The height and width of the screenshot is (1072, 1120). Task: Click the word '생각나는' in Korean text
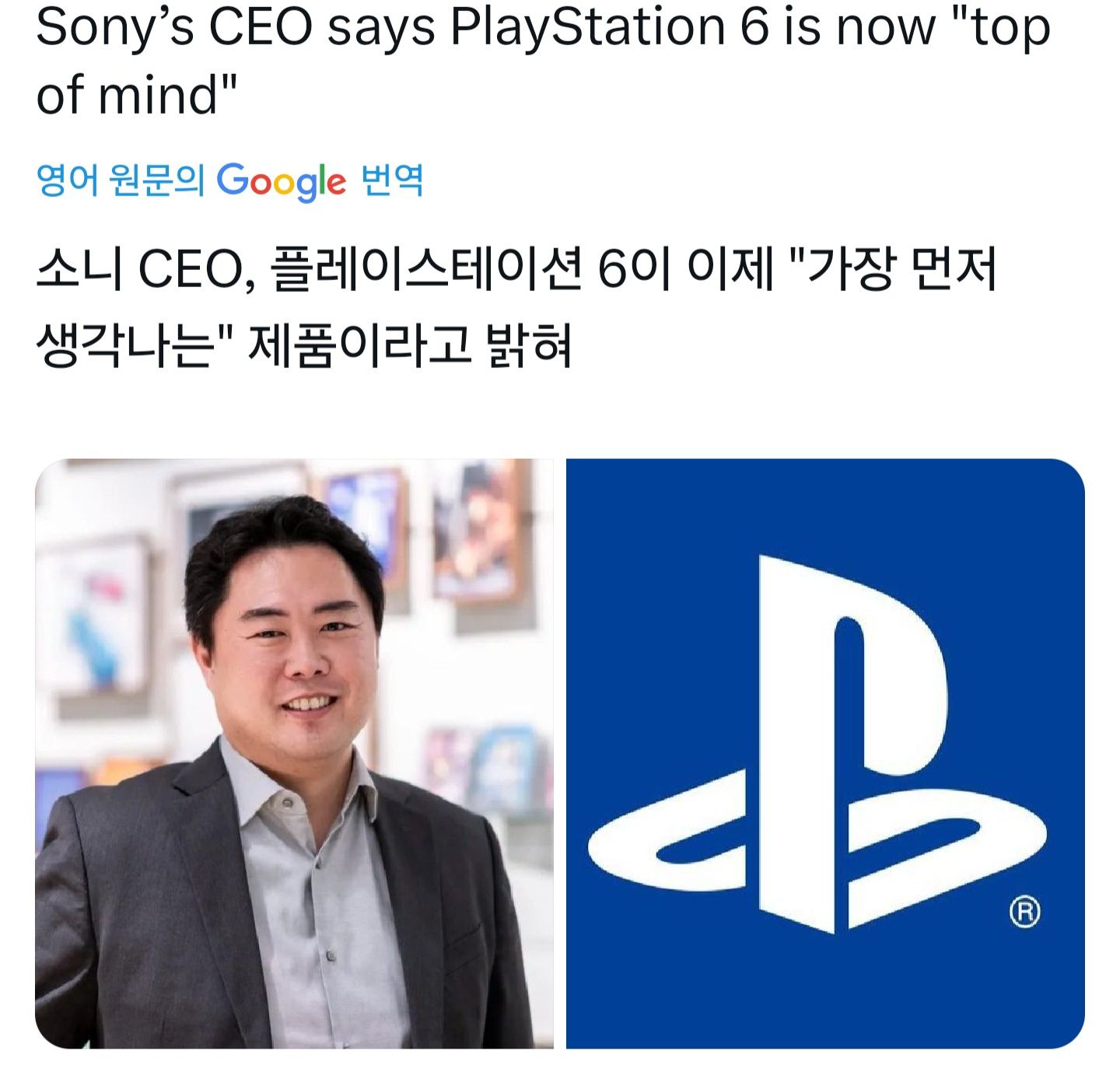coord(125,345)
